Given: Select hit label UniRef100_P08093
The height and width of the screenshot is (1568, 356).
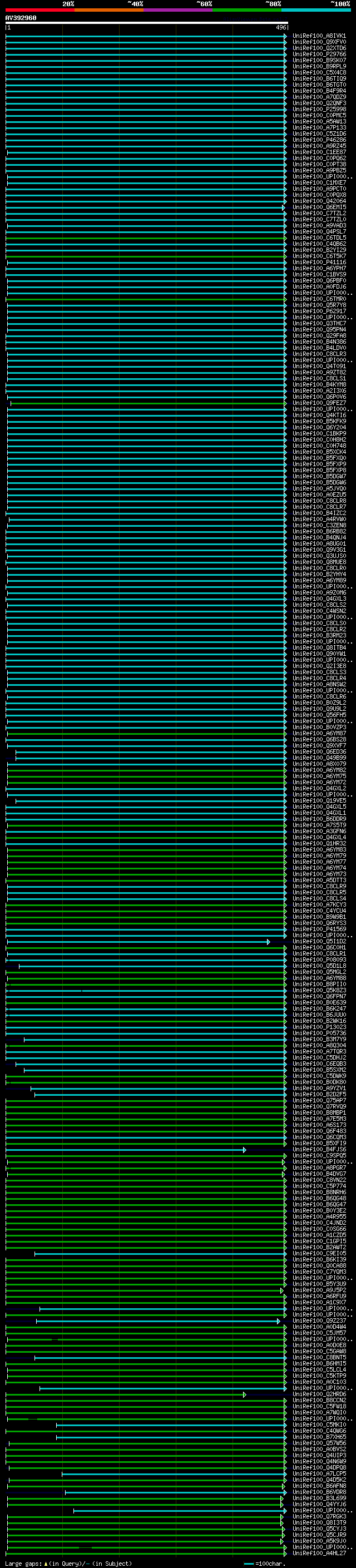Looking at the screenshot, I should (319, 960).
